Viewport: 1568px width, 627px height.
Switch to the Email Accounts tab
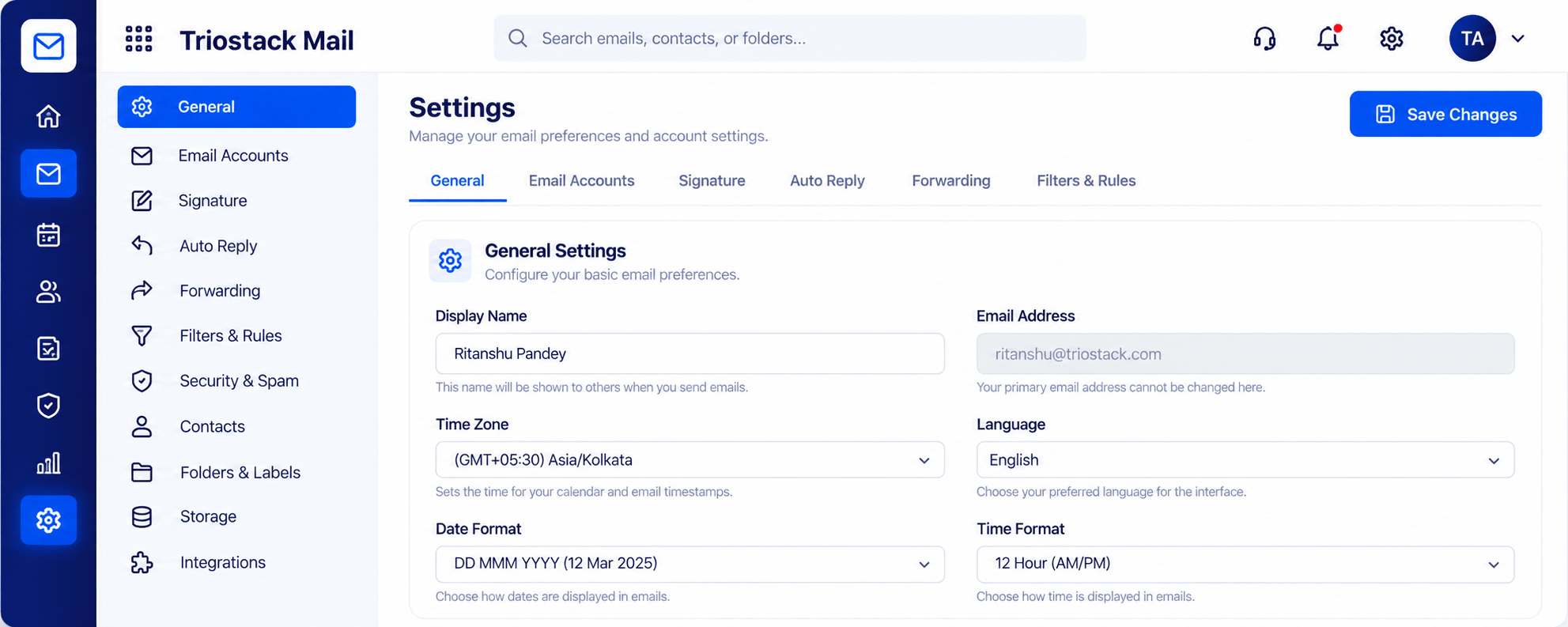[581, 181]
